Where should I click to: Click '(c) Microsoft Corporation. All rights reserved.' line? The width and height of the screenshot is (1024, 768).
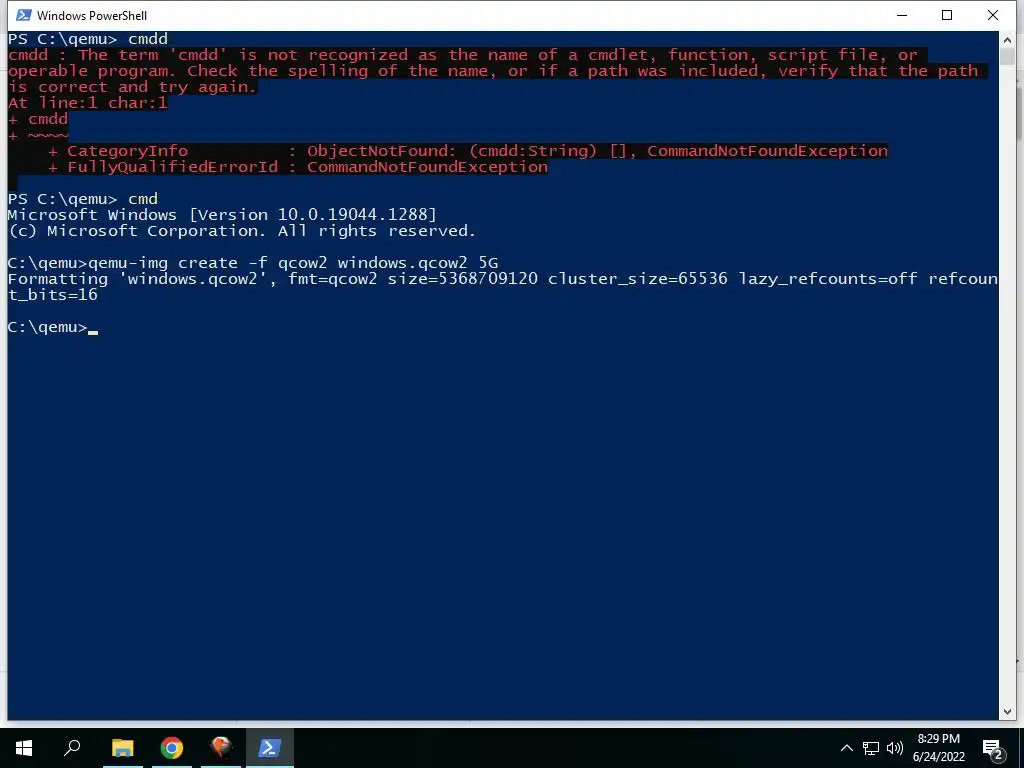coord(242,231)
